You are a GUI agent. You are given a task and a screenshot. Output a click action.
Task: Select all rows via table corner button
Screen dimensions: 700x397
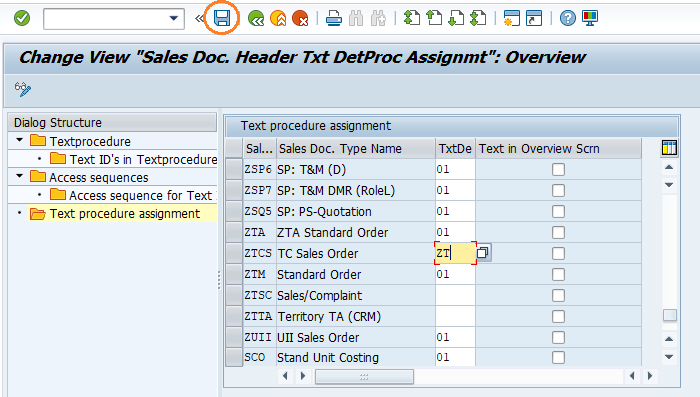tap(234, 148)
